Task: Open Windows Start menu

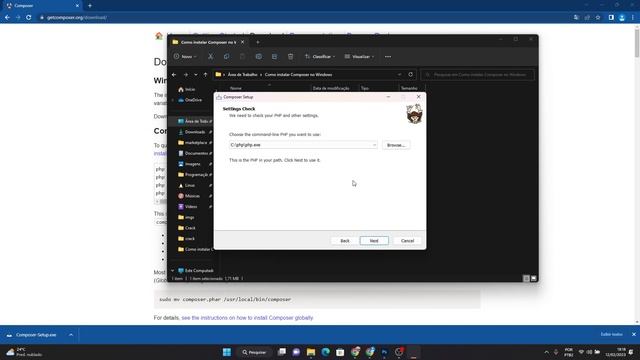Action: (x=227, y=352)
